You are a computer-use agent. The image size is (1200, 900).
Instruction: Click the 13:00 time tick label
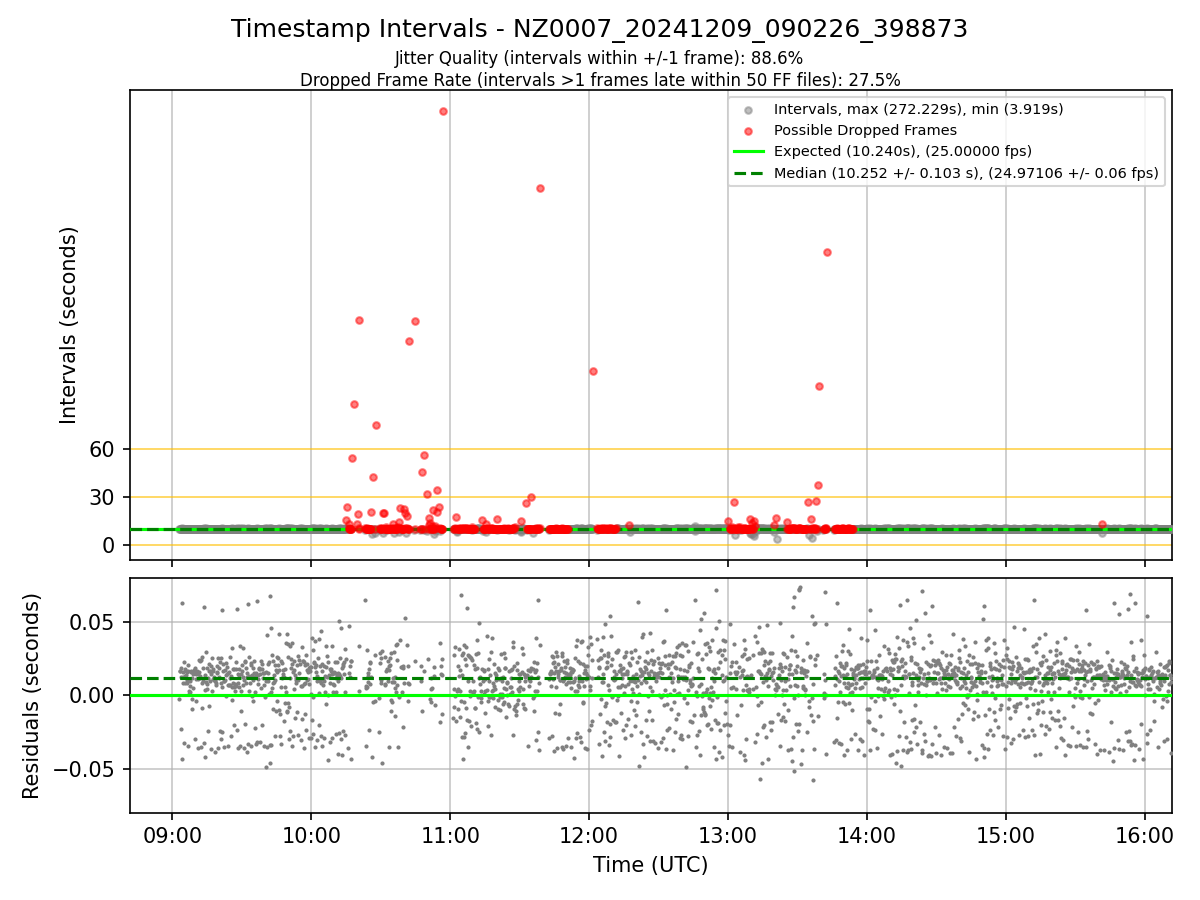click(728, 834)
